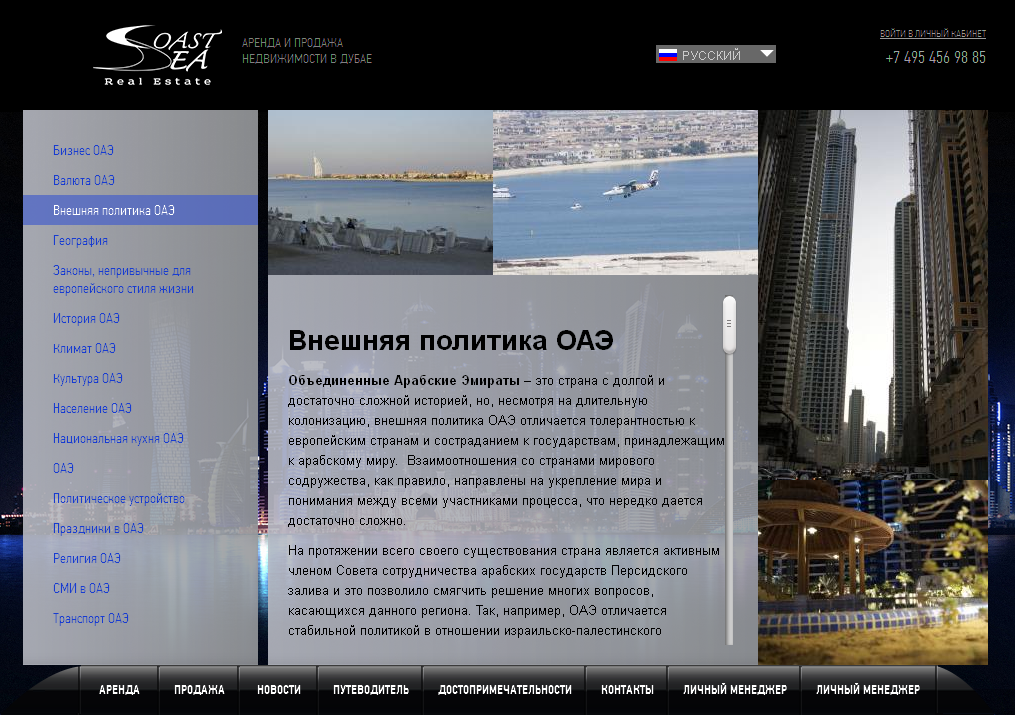This screenshot has height=715, width=1015.
Task: Open the Религия ОАЭ sidebar link
Action: (x=87, y=558)
